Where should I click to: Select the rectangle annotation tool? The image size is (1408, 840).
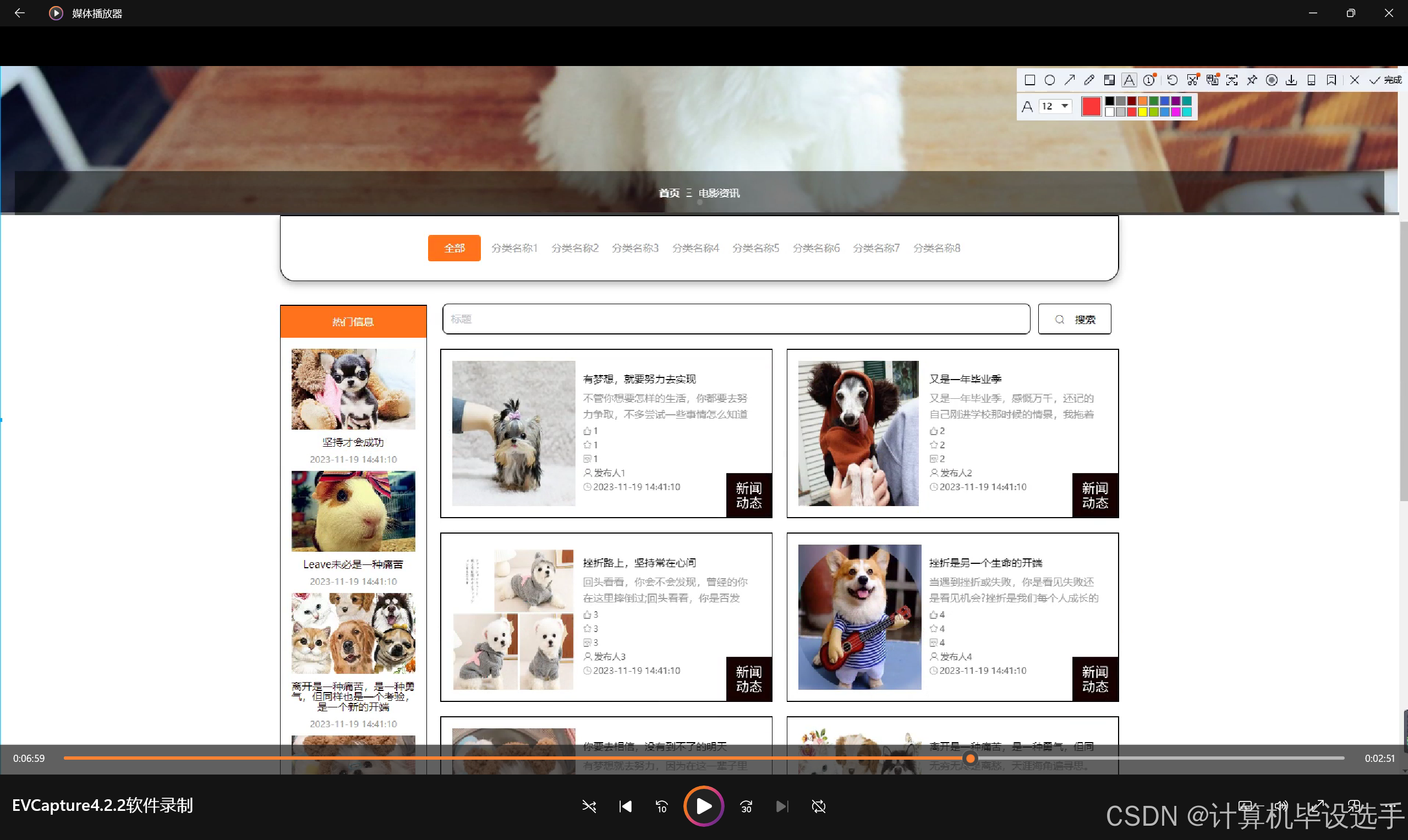1030,80
